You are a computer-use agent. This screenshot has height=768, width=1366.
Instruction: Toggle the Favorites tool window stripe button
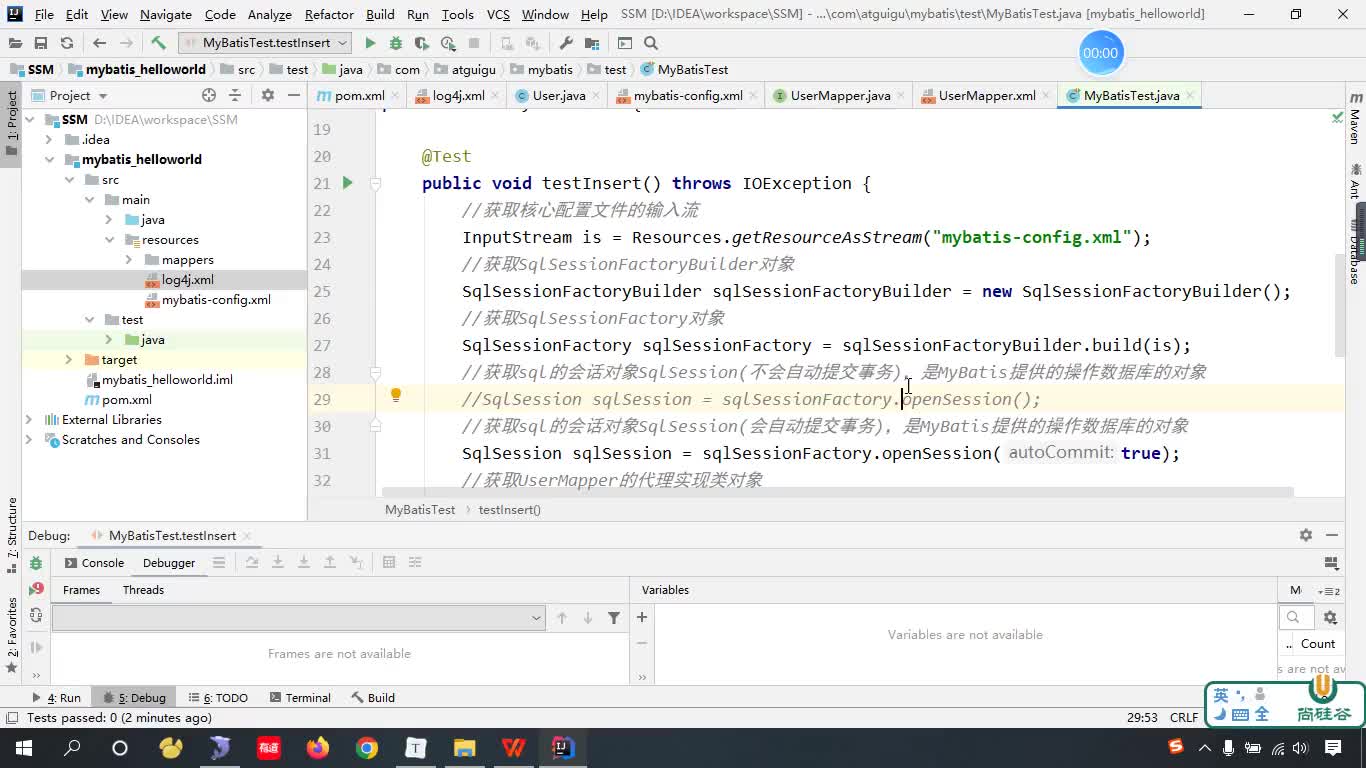pyautogui.click(x=11, y=636)
